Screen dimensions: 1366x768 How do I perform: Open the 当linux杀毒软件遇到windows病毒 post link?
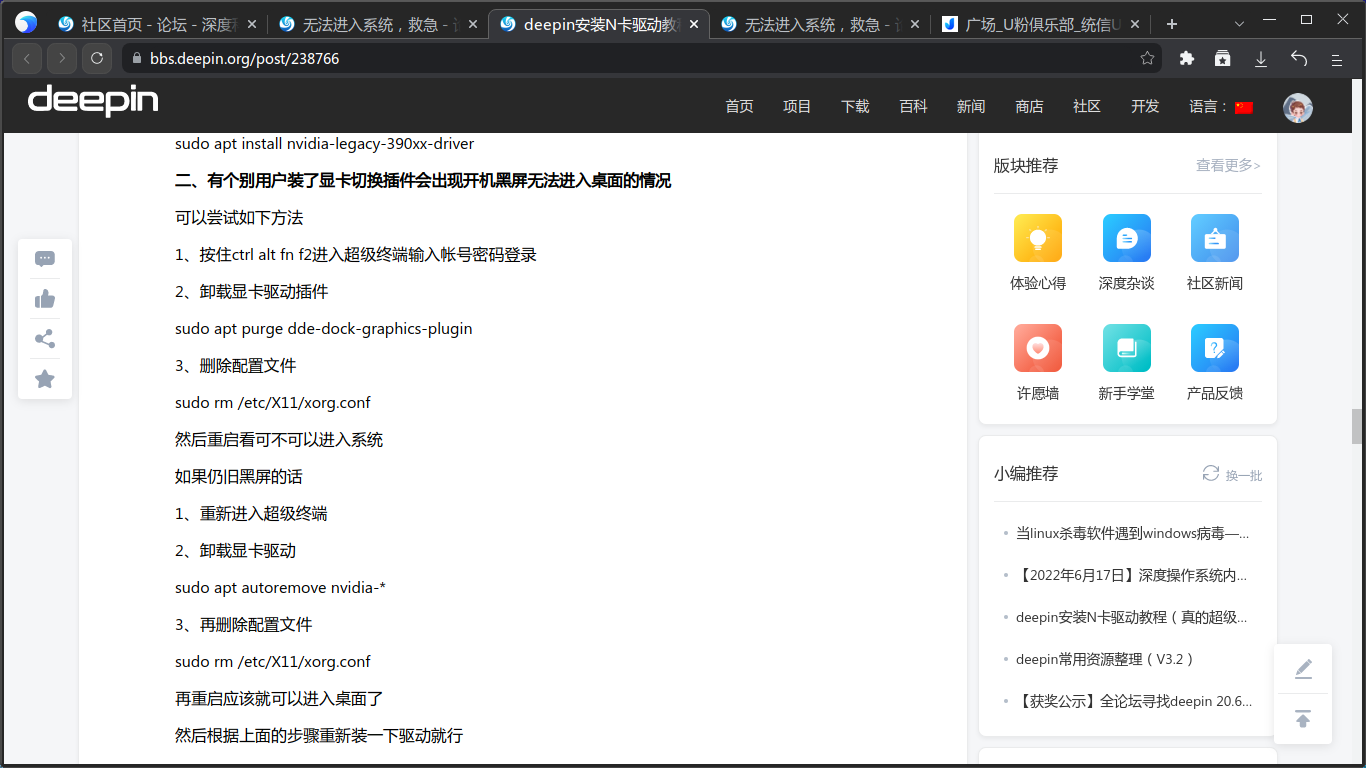click(x=1132, y=533)
